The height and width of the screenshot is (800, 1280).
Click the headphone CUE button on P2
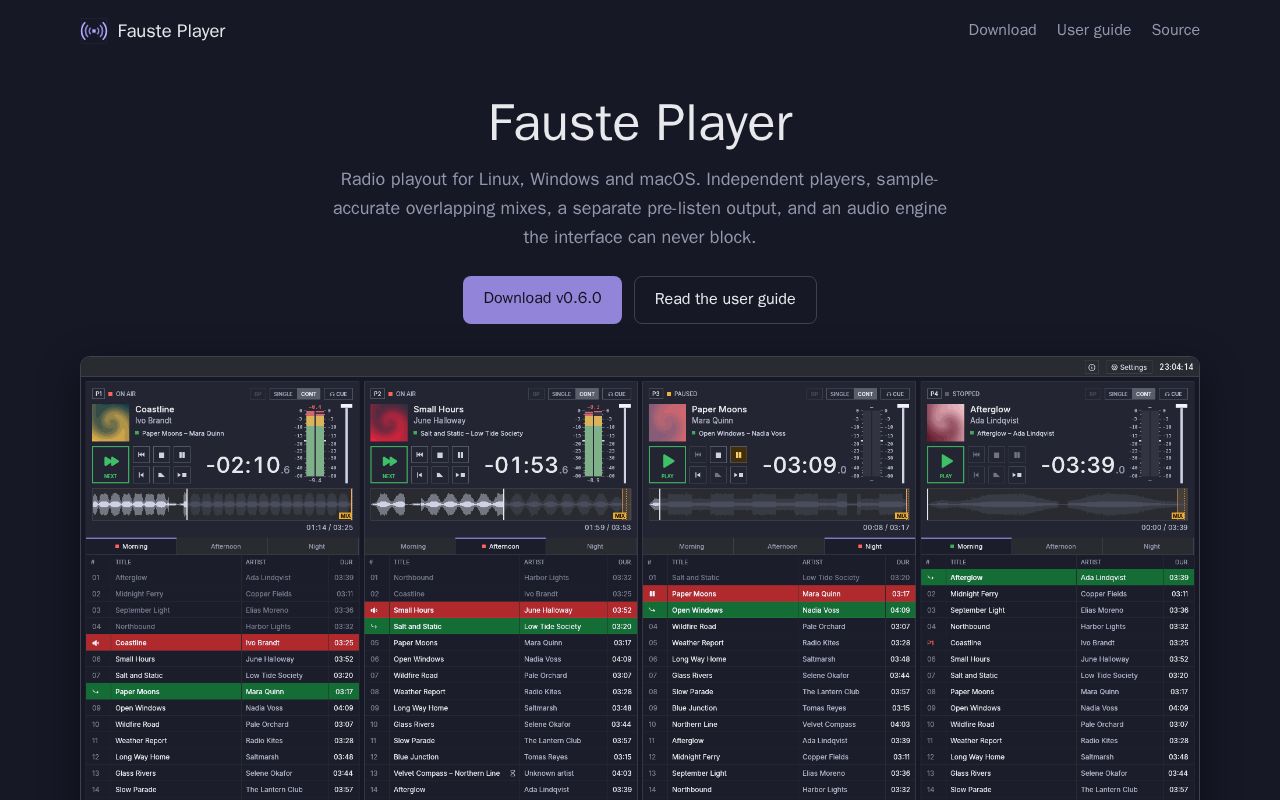tap(616, 394)
